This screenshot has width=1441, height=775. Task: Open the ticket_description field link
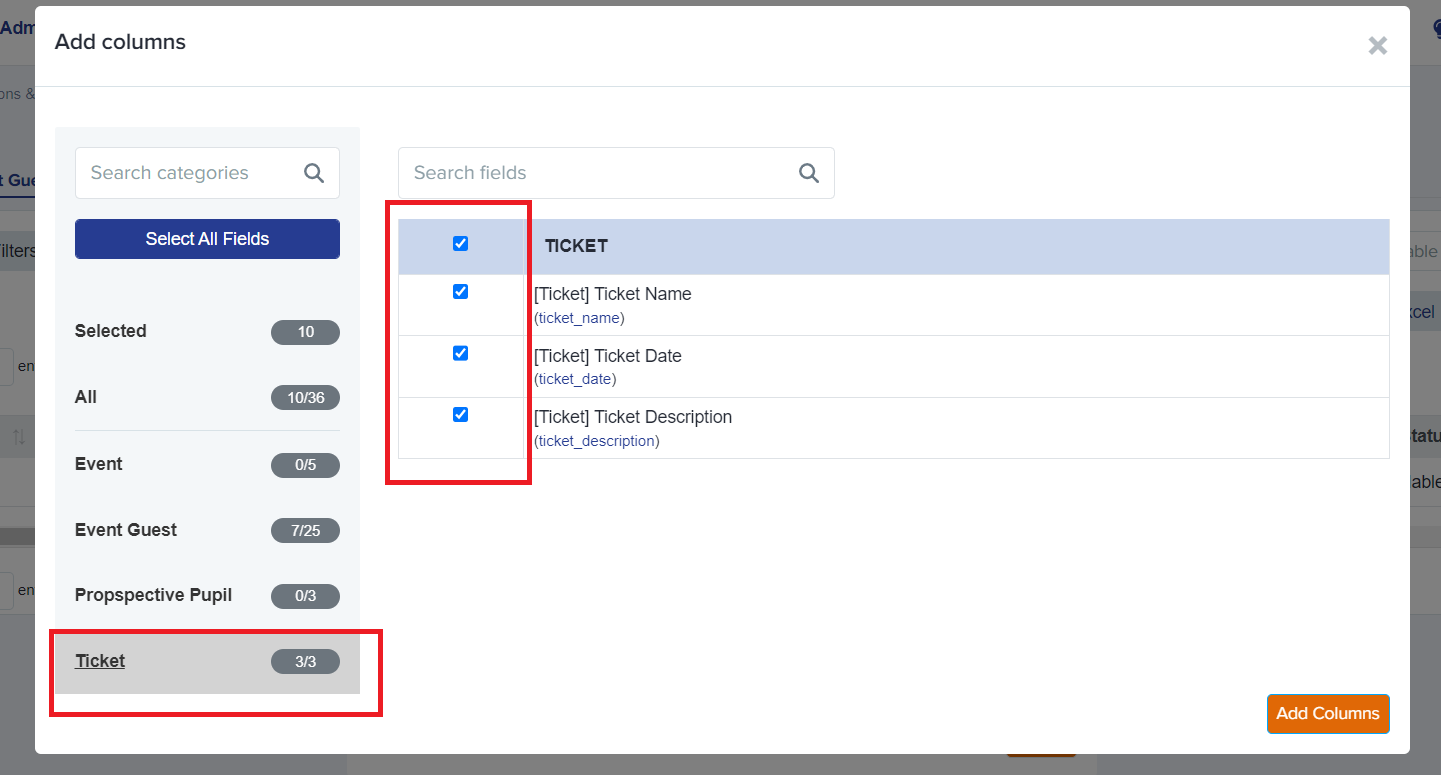pos(596,440)
